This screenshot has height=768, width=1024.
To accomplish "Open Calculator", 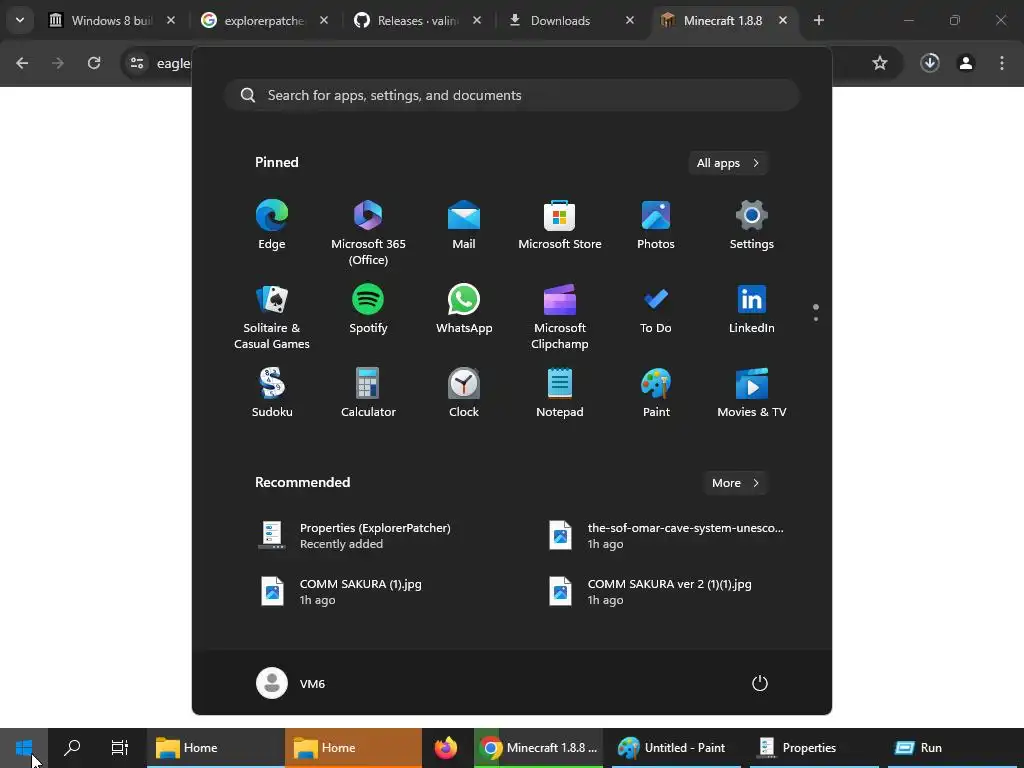I will click(x=368, y=392).
